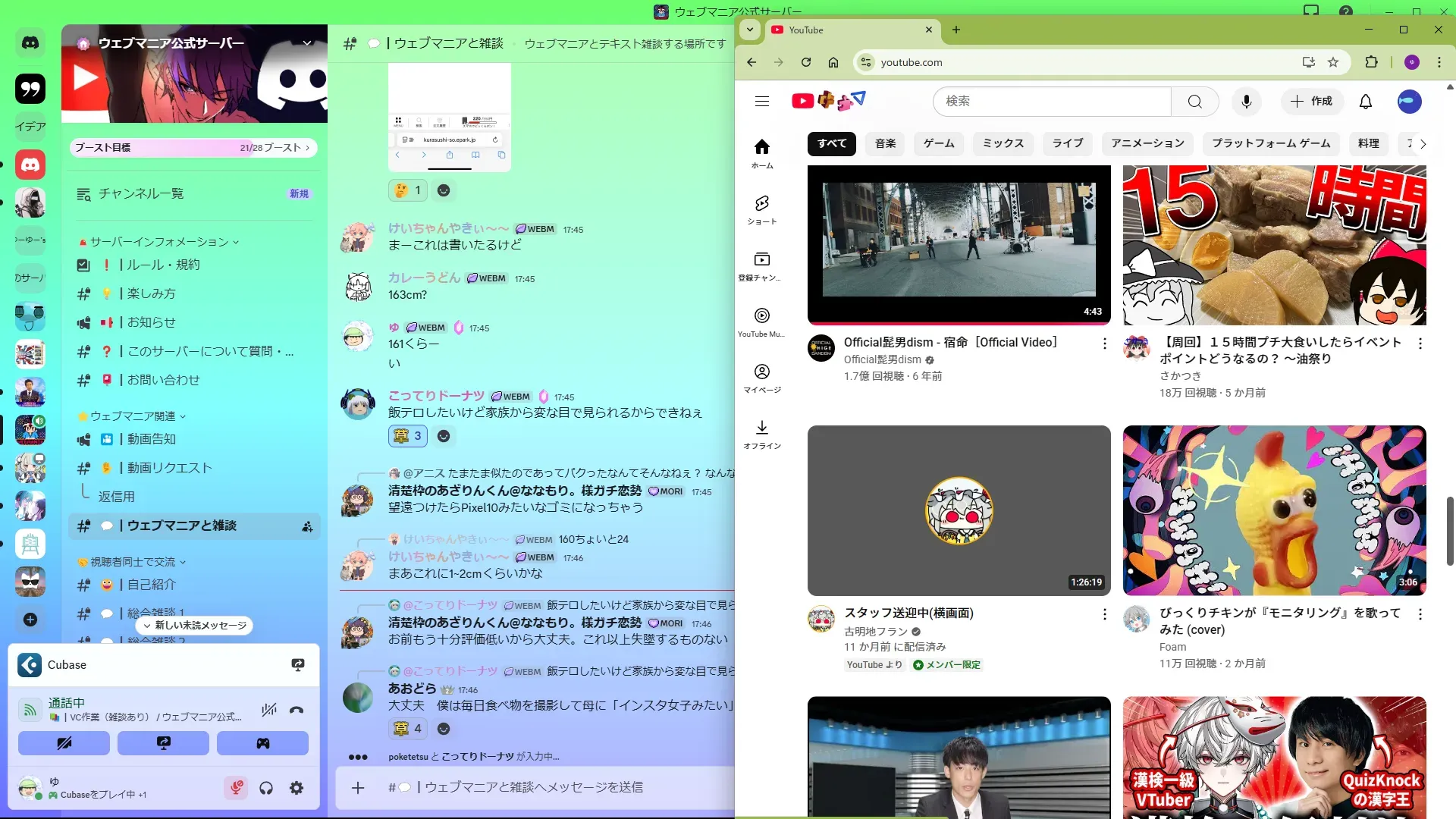Collapse the ウェブマニア関連 channel category

point(133,416)
